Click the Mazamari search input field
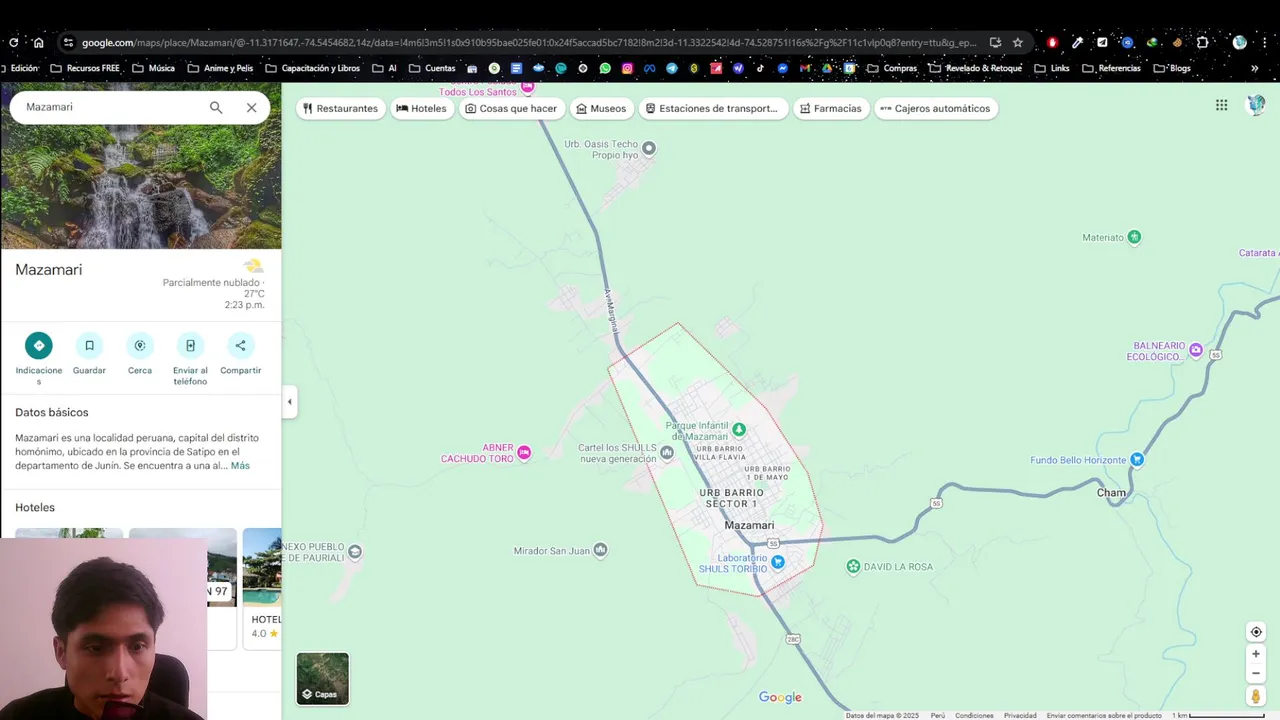The width and height of the screenshot is (1280, 720). click(110, 107)
